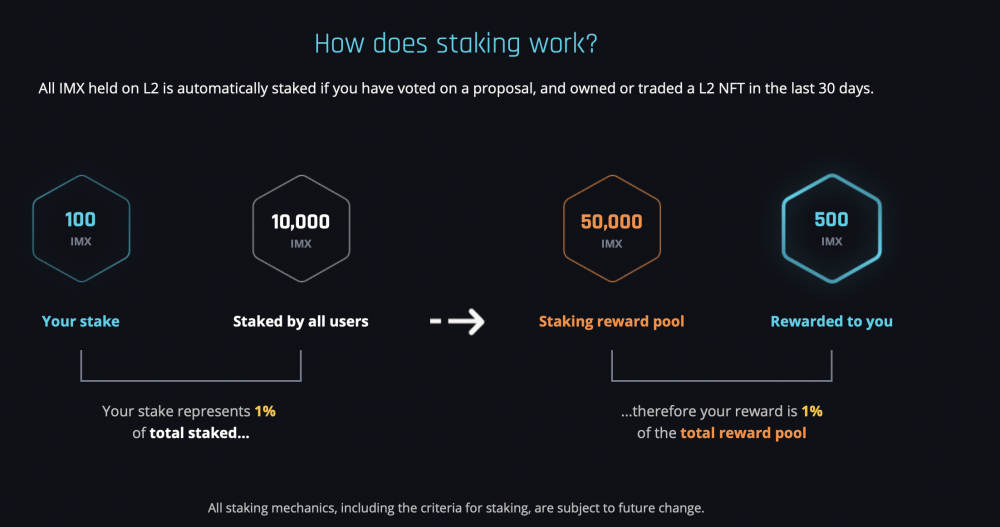Click the '500' number in reward hexagon
Viewport: 1000px width, 527px height.
coord(831,219)
